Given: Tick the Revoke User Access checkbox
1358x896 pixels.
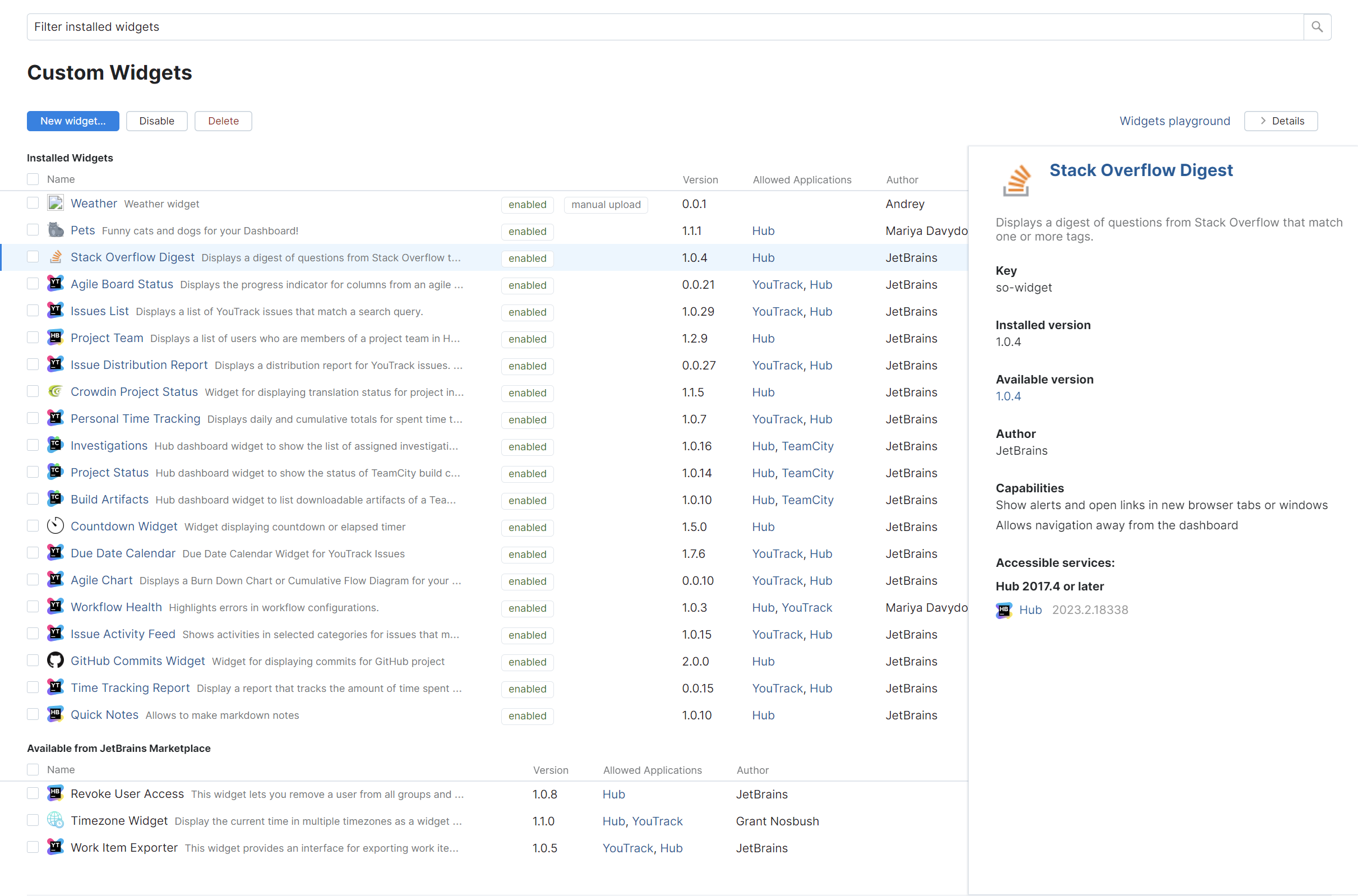Looking at the screenshot, I should coord(33,793).
